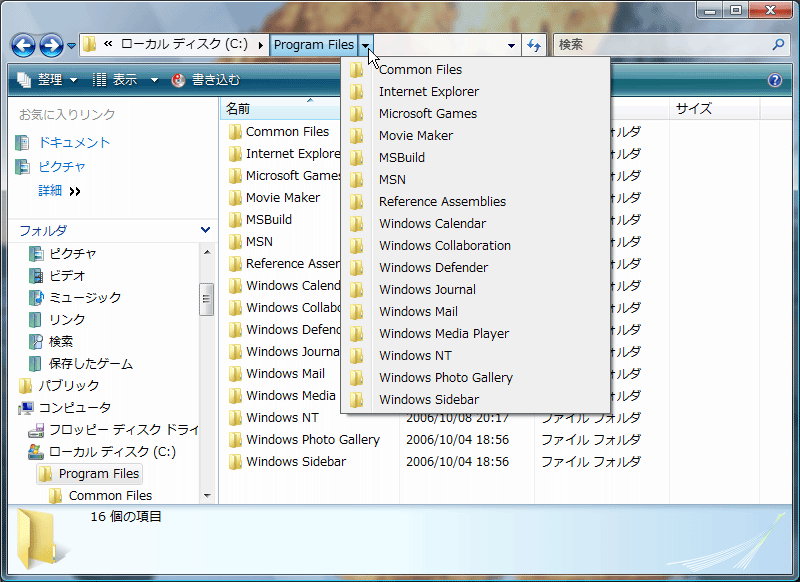This screenshot has height=582, width=800.
Task: Open the 表示 views dropdown
Action: click(x=126, y=80)
